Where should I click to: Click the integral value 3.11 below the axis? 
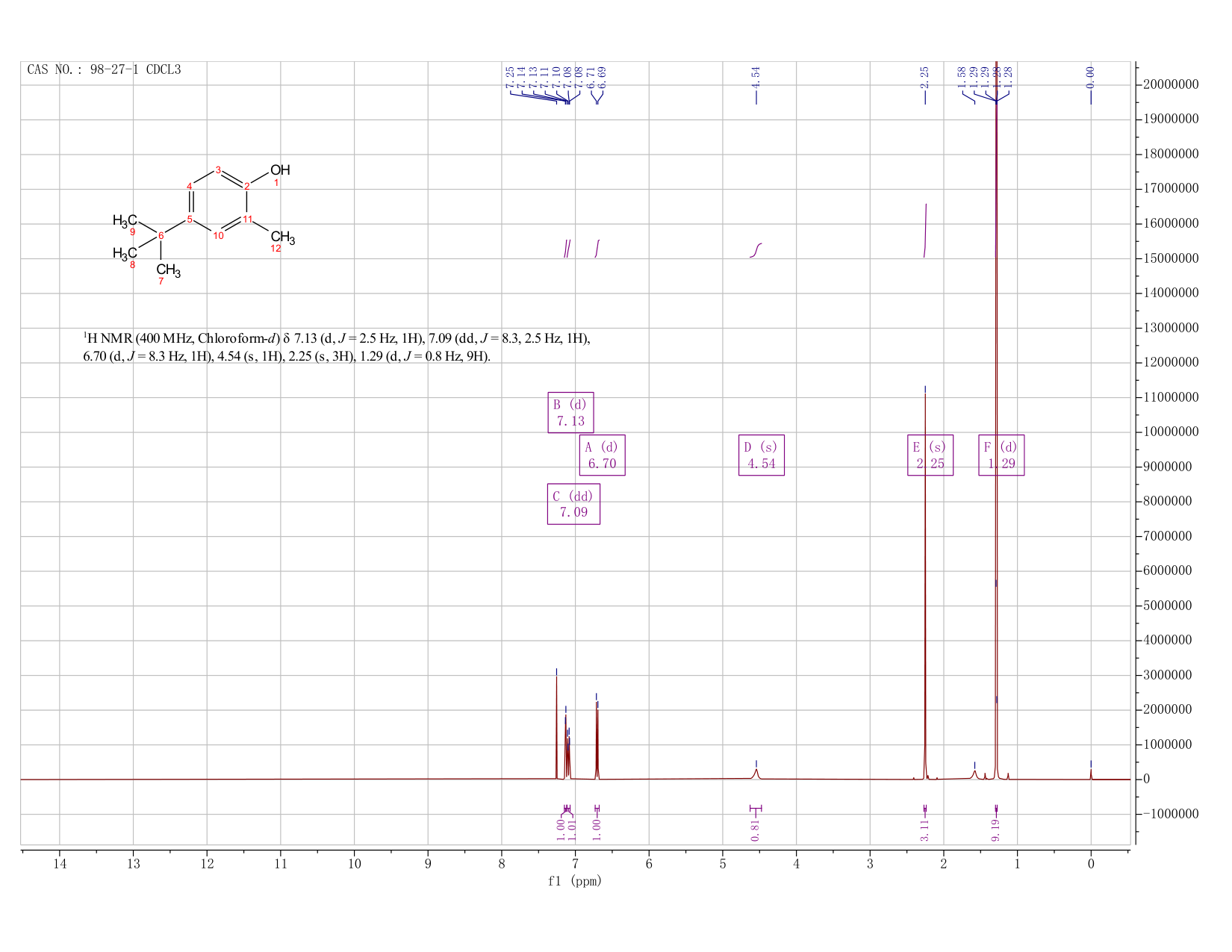[924, 830]
